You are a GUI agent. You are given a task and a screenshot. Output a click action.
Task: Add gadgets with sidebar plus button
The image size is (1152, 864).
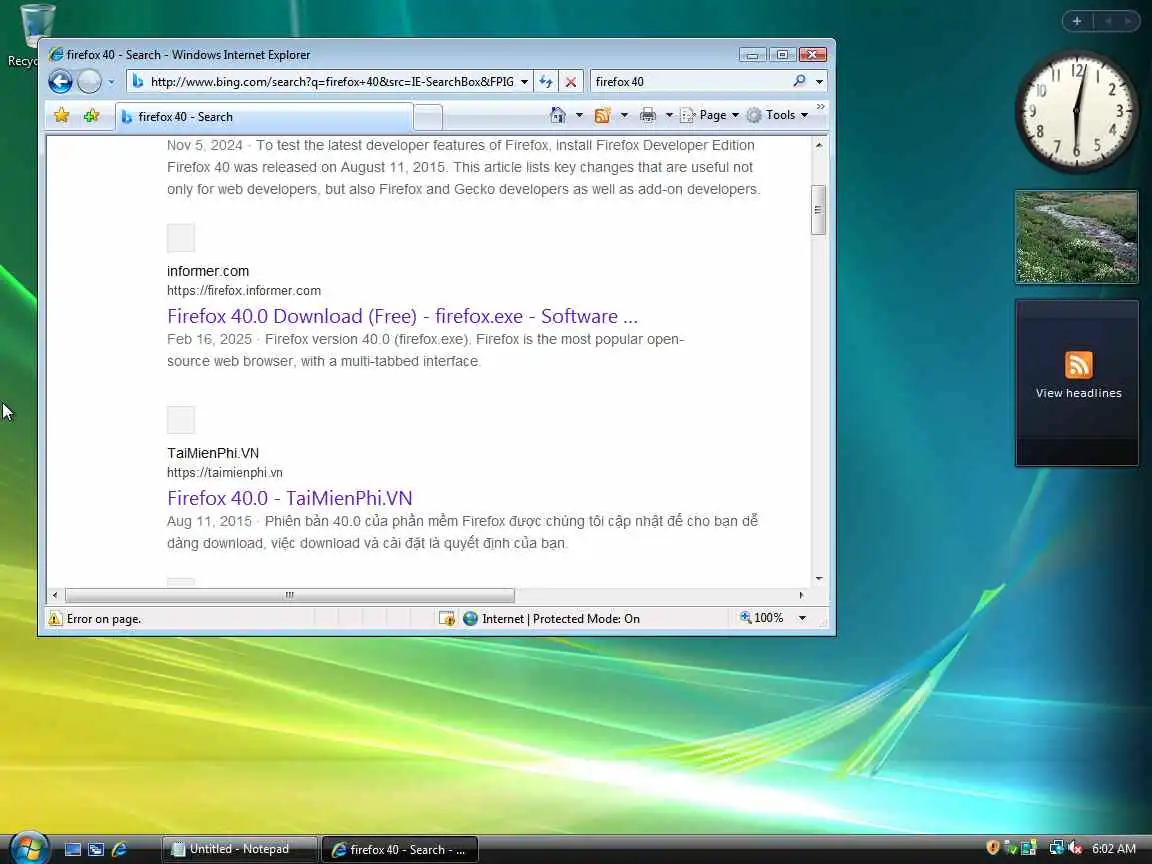(1077, 21)
